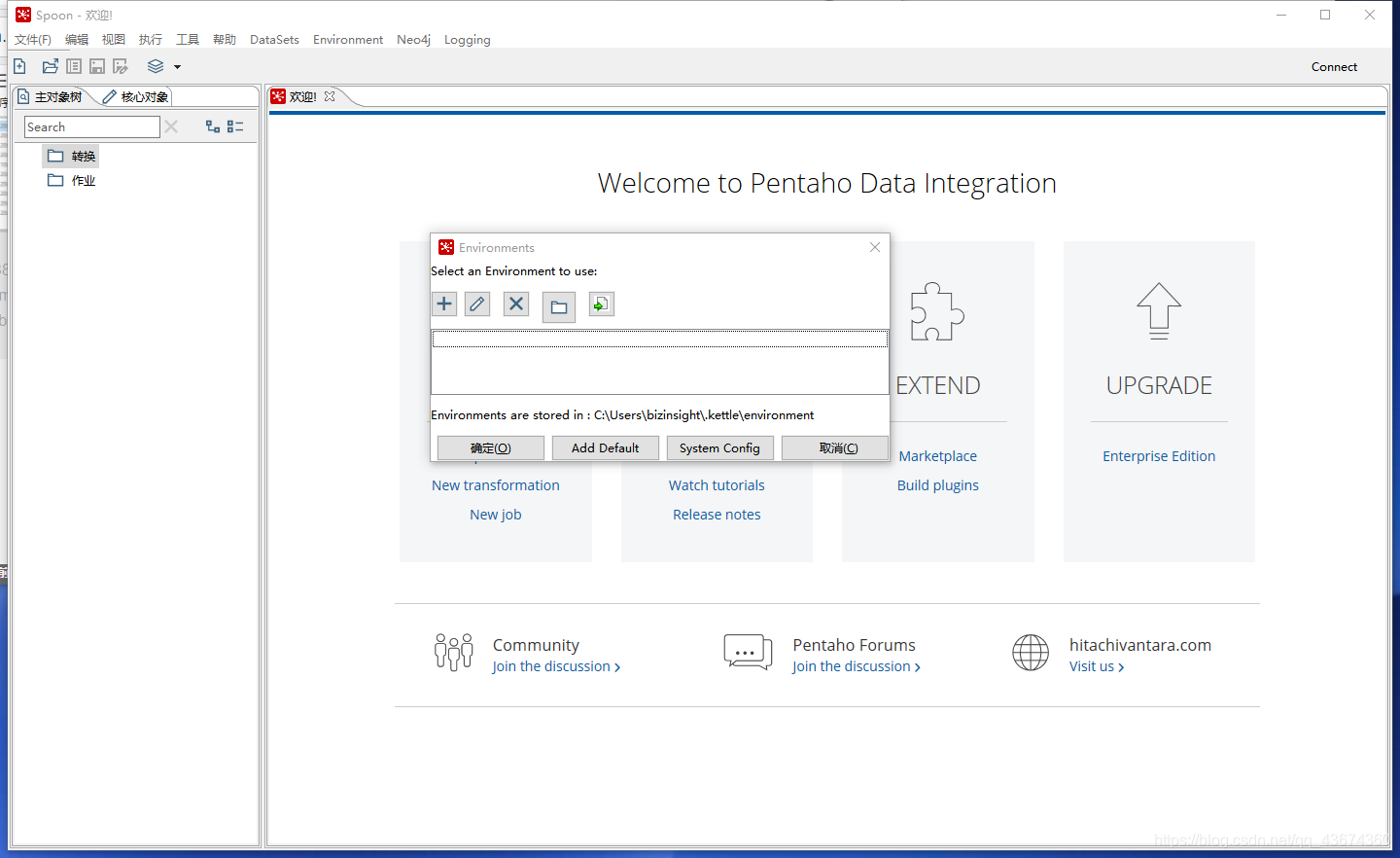The image size is (1400, 858).
Task: Click the Visit us link
Action: [1097, 666]
